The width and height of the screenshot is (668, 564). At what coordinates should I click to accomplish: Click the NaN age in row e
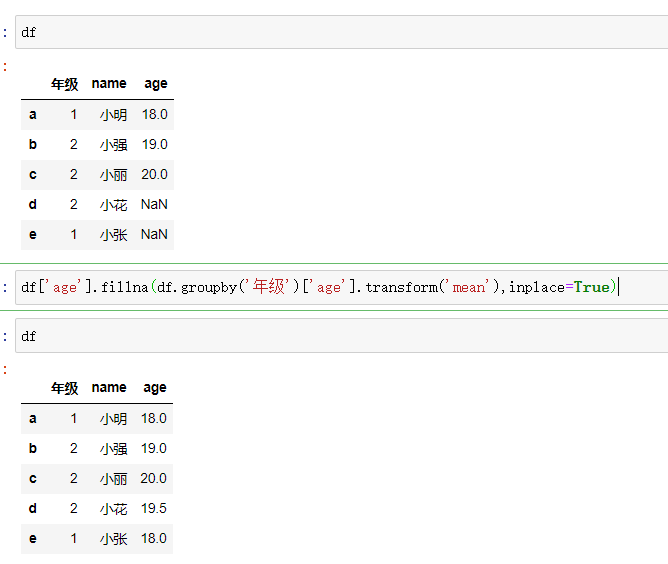tap(154, 235)
